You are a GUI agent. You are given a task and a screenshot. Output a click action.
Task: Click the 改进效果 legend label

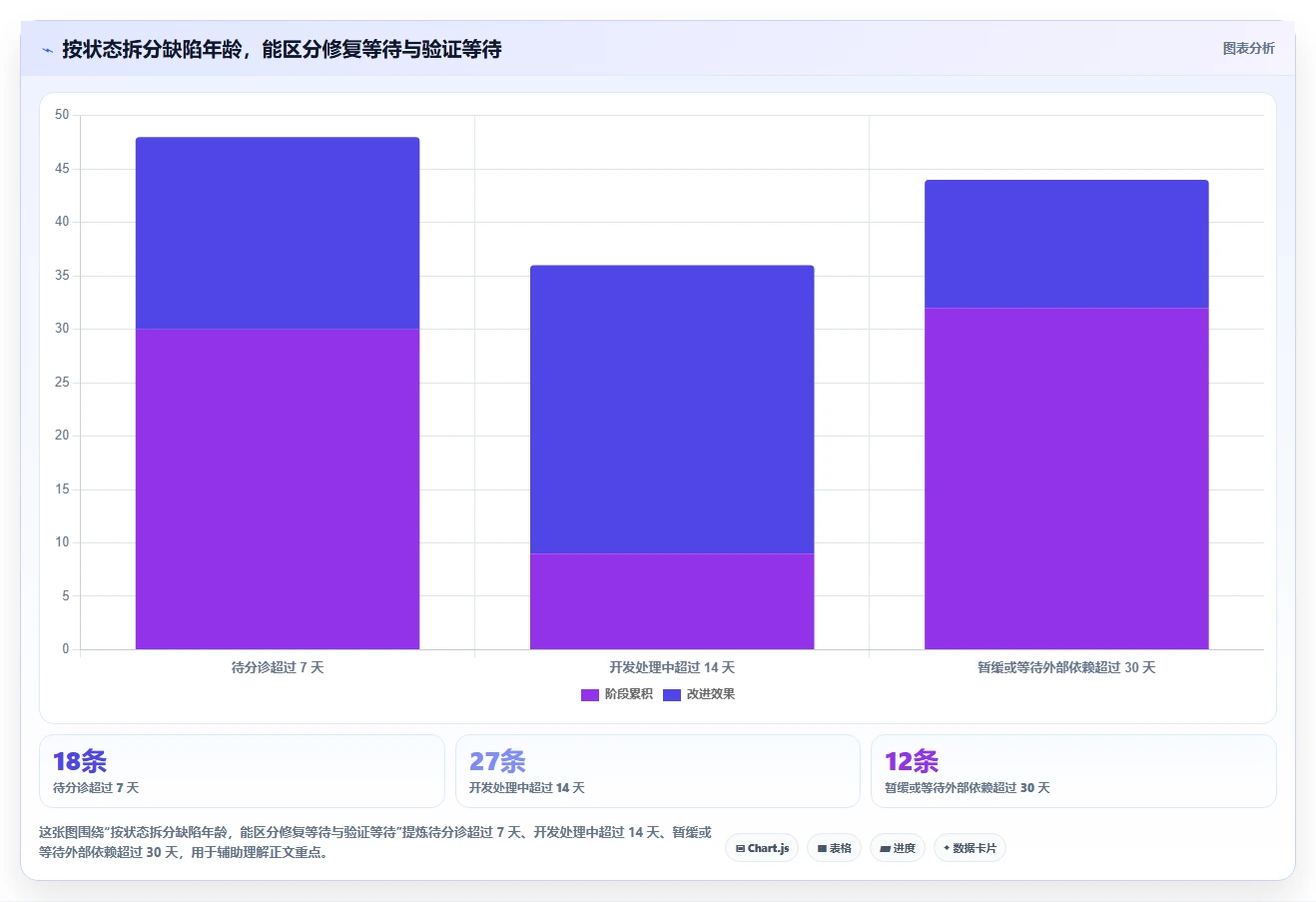(710, 694)
